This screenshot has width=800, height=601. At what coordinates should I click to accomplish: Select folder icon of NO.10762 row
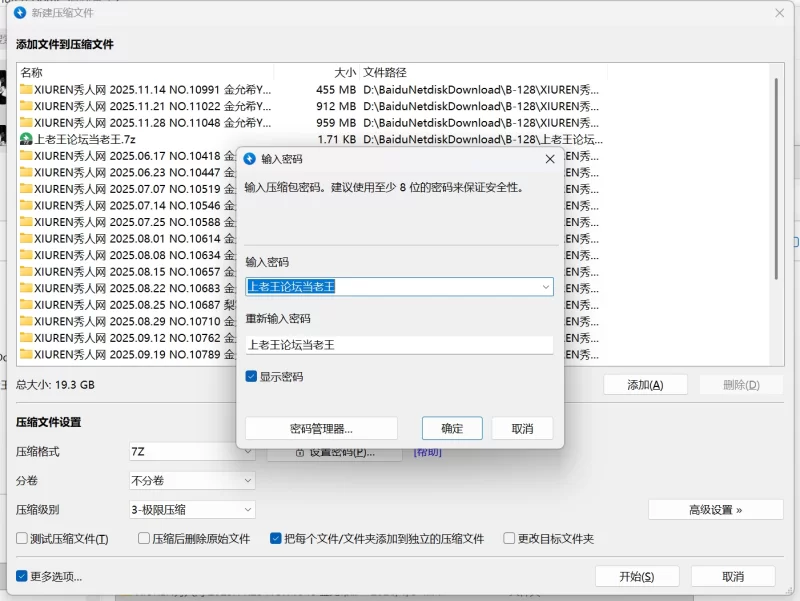click(x=26, y=338)
